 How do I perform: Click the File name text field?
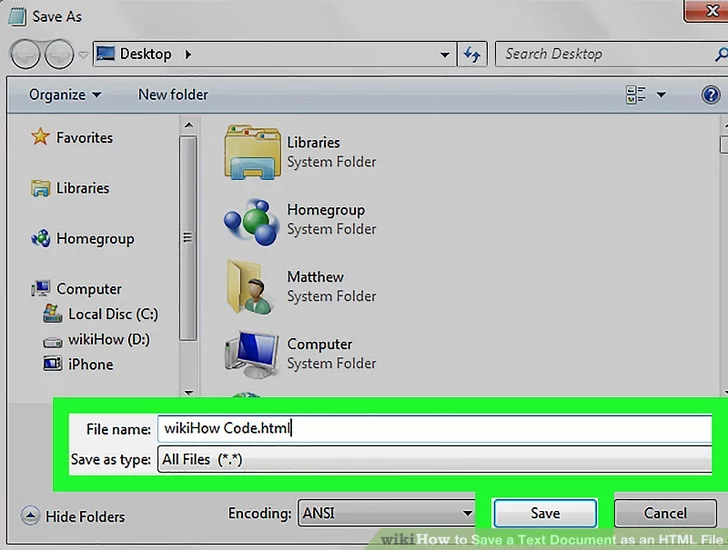tap(435, 428)
